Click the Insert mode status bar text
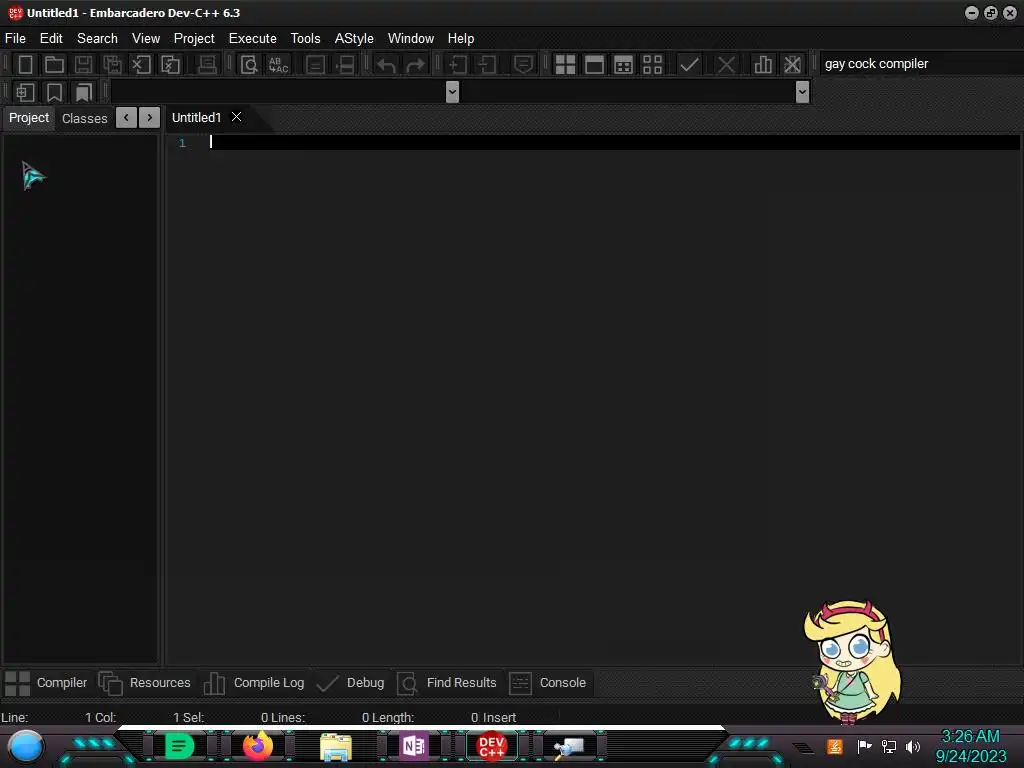The height and width of the screenshot is (768, 1024). (500, 718)
